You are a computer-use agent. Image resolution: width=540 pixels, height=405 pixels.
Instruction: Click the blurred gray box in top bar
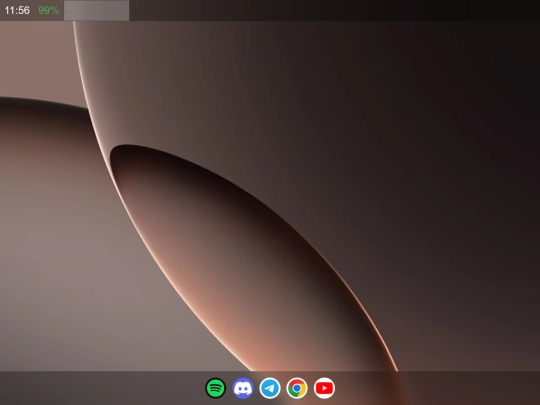(x=96, y=10)
